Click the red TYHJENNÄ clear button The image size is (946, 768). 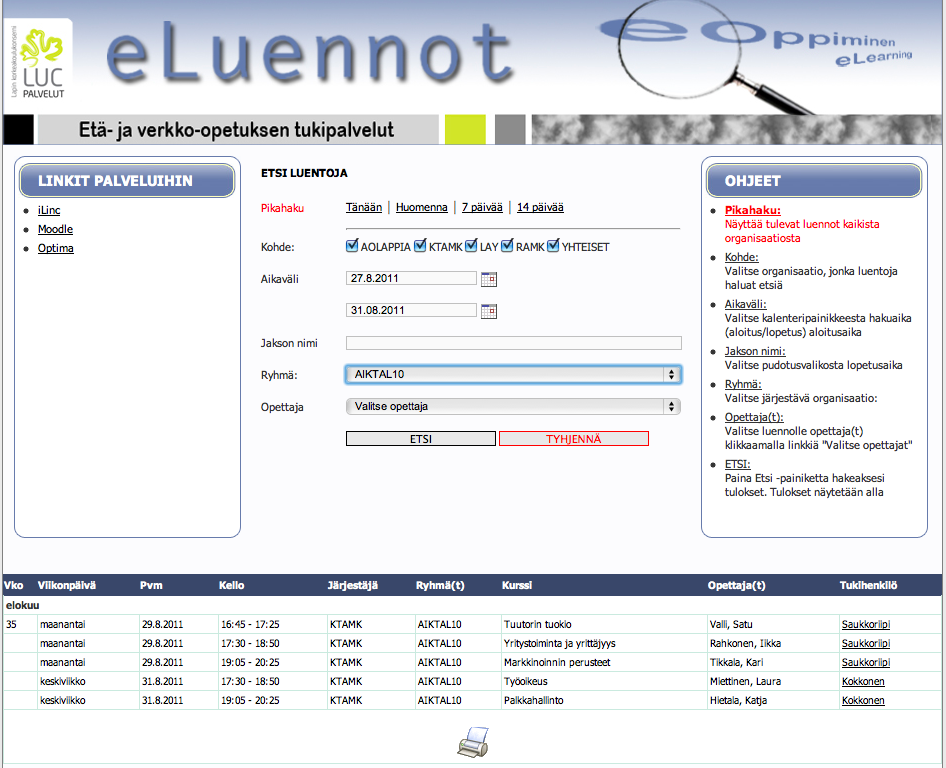pyautogui.click(x=574, y=439)
